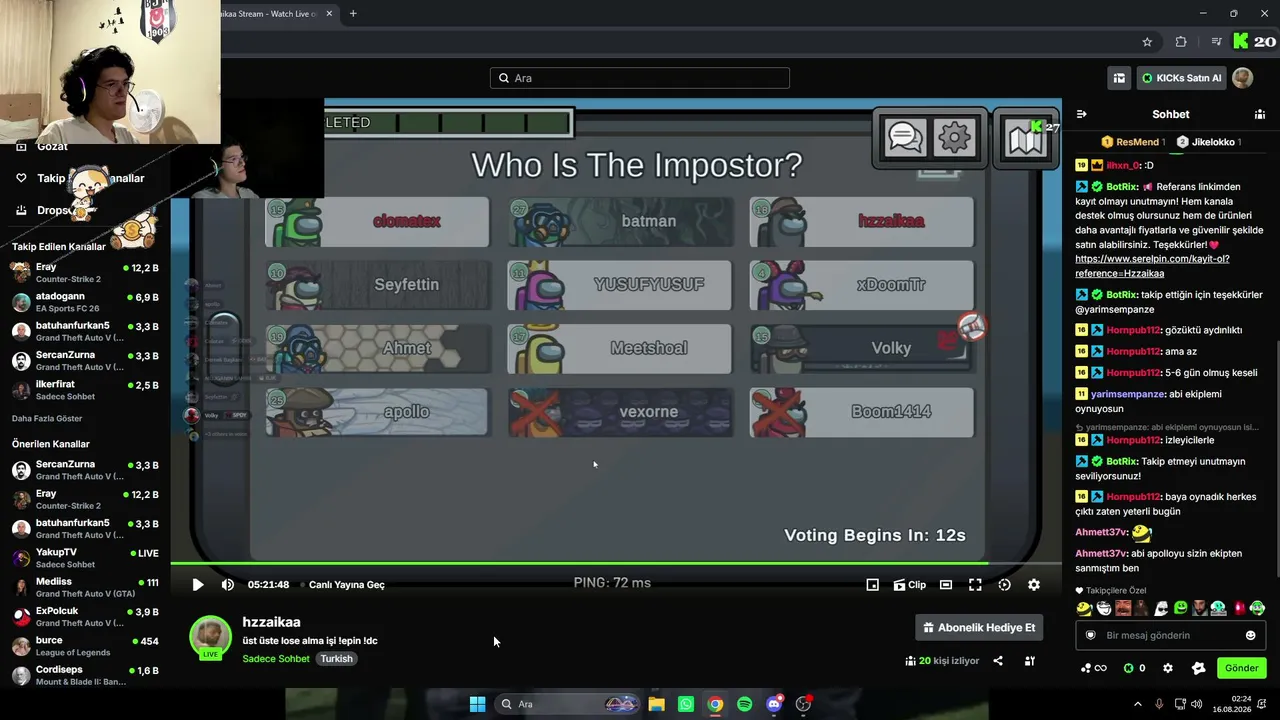The height and width of the screenshot is (720, 1280).
Task: Open the browser extensions puzzle icon
Action: coord(1181,42)
